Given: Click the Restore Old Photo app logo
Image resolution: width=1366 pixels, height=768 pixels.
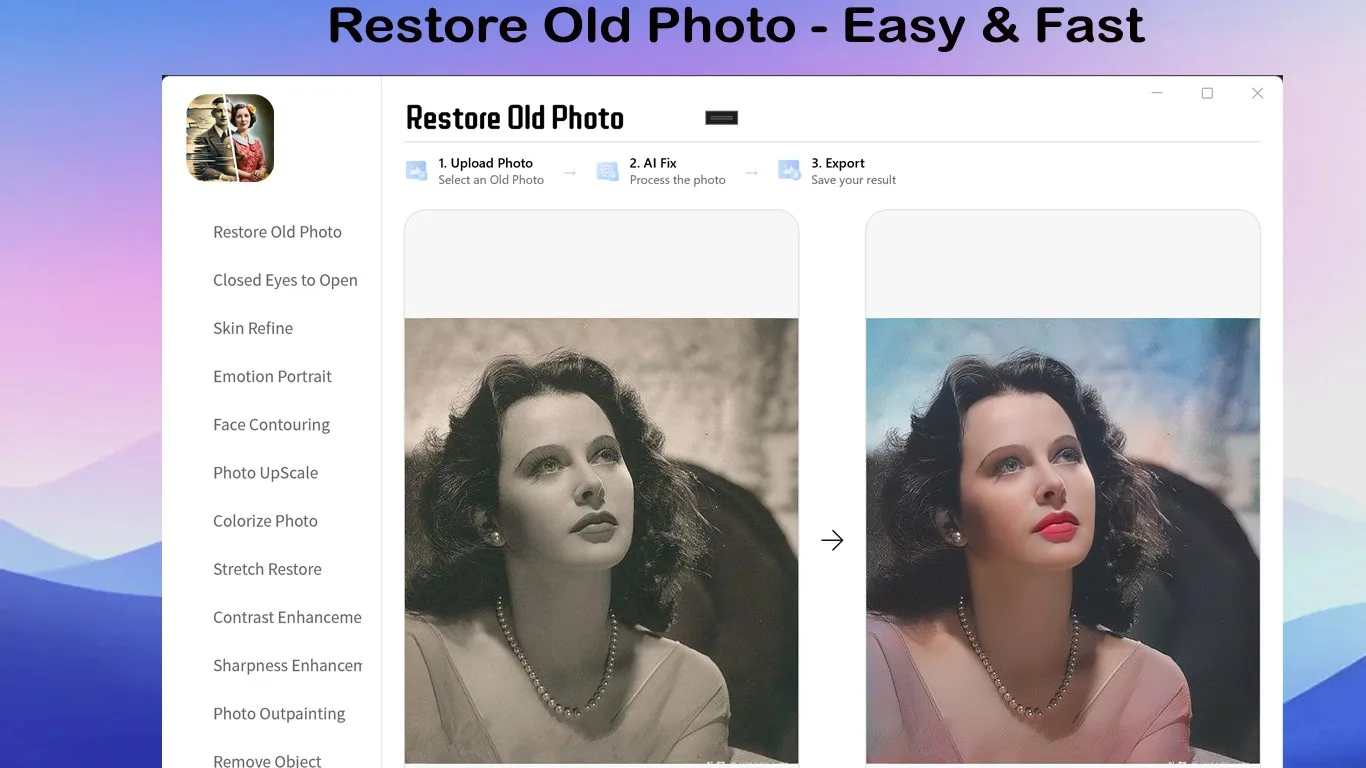Looking at the screenshot, I should pyautogui.click(x=230, y=138).
